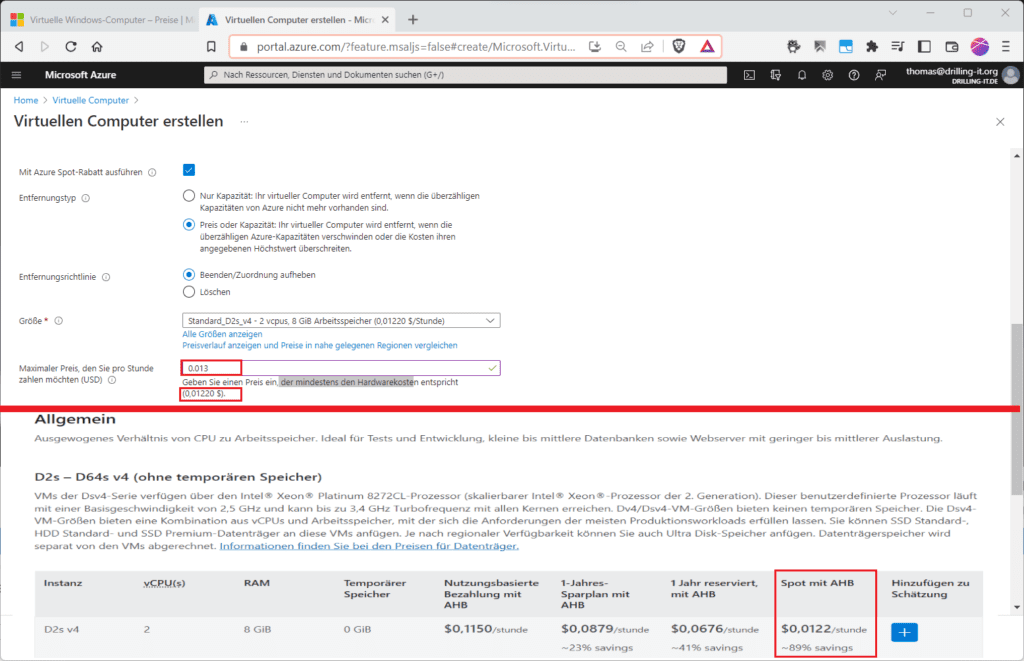This screenshot has height=661, width=1024.
Task: Open Preisverlauf anzeigen und Preise vergleichen link
Action: 320,345
